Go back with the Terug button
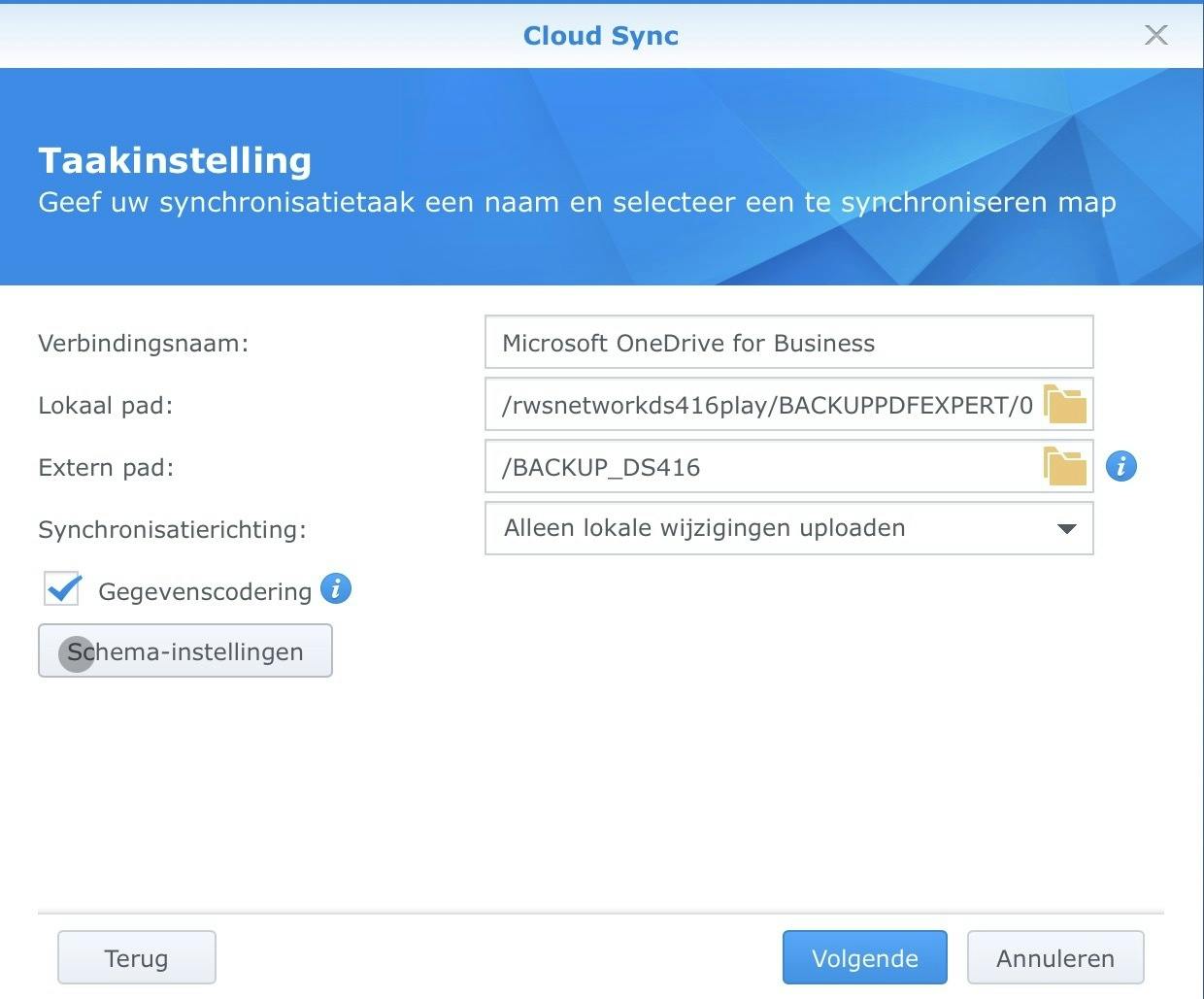Screen dimensions: 1204x999 (x=136, y=958)
